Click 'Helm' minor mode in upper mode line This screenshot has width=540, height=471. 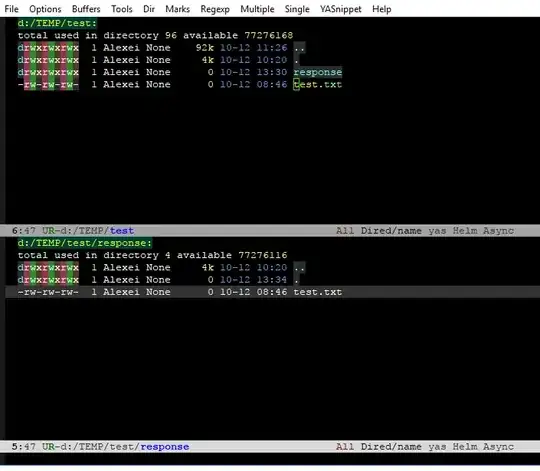pyautogui.click(x=465, y=230)
